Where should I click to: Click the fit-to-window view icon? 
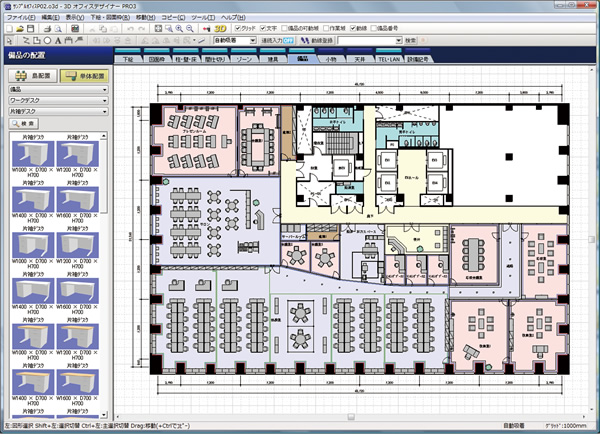[x=159, y=30]
